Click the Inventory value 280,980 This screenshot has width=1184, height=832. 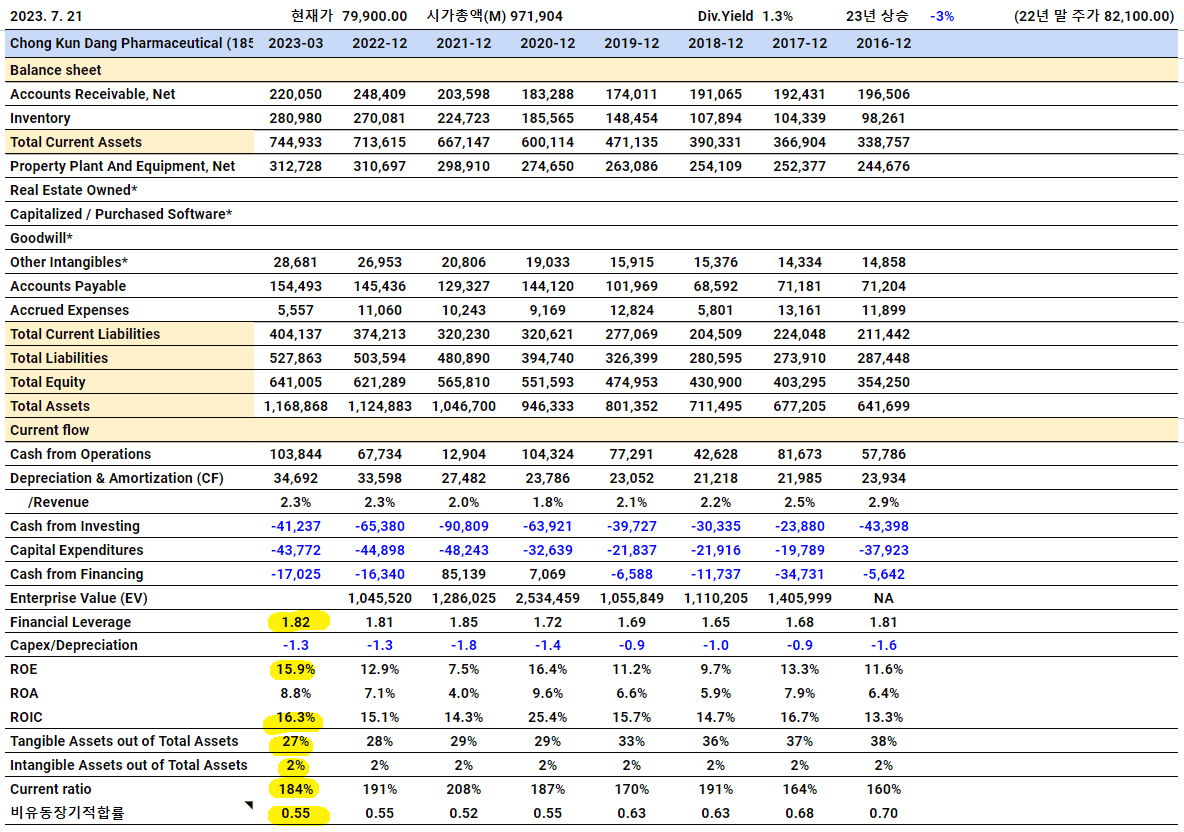click(x=295, y=118)
